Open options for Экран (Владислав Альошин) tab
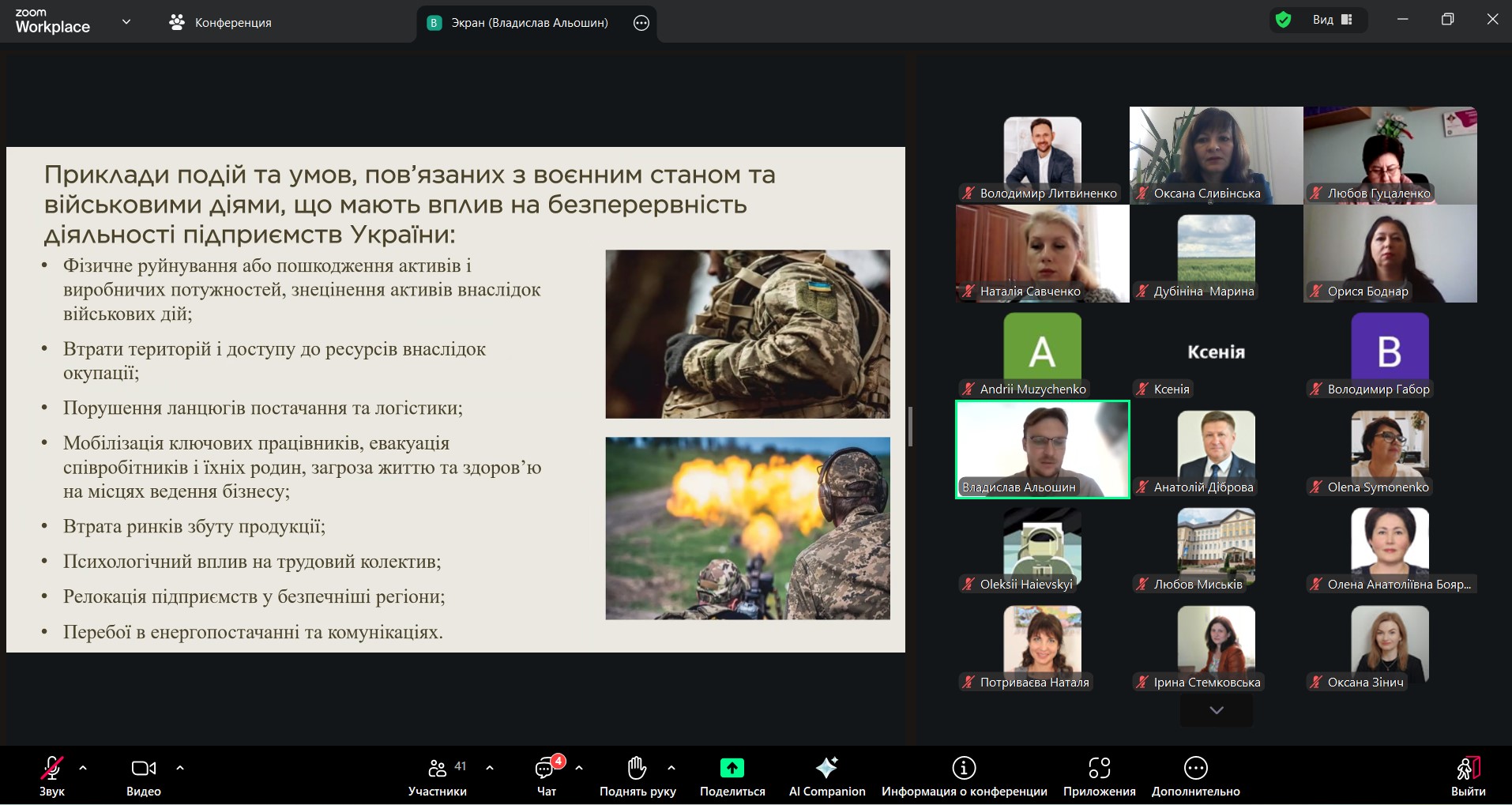The height and width of the screenshot is (805, 1512). (641, 23)
